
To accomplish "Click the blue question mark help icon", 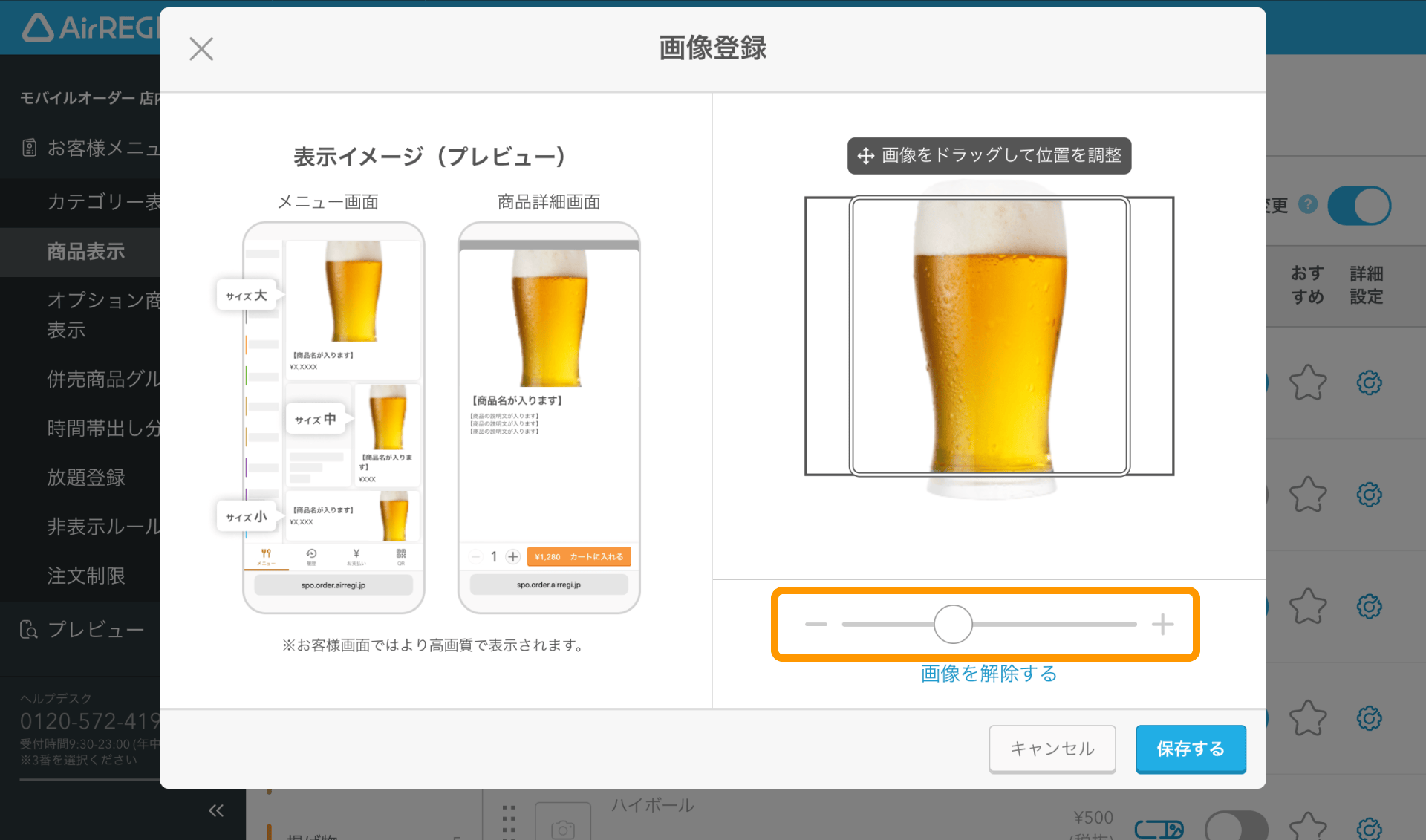I will (1308, 204).
